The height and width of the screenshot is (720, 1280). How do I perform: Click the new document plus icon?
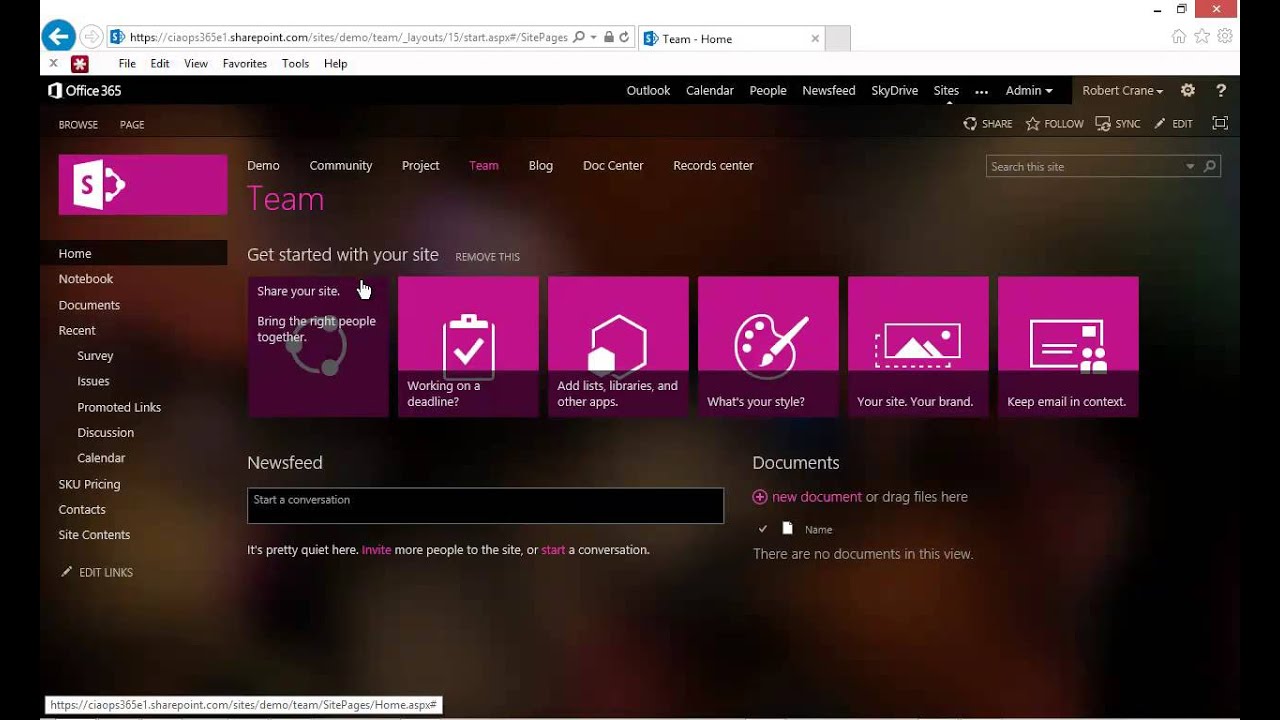click(760, 497)
